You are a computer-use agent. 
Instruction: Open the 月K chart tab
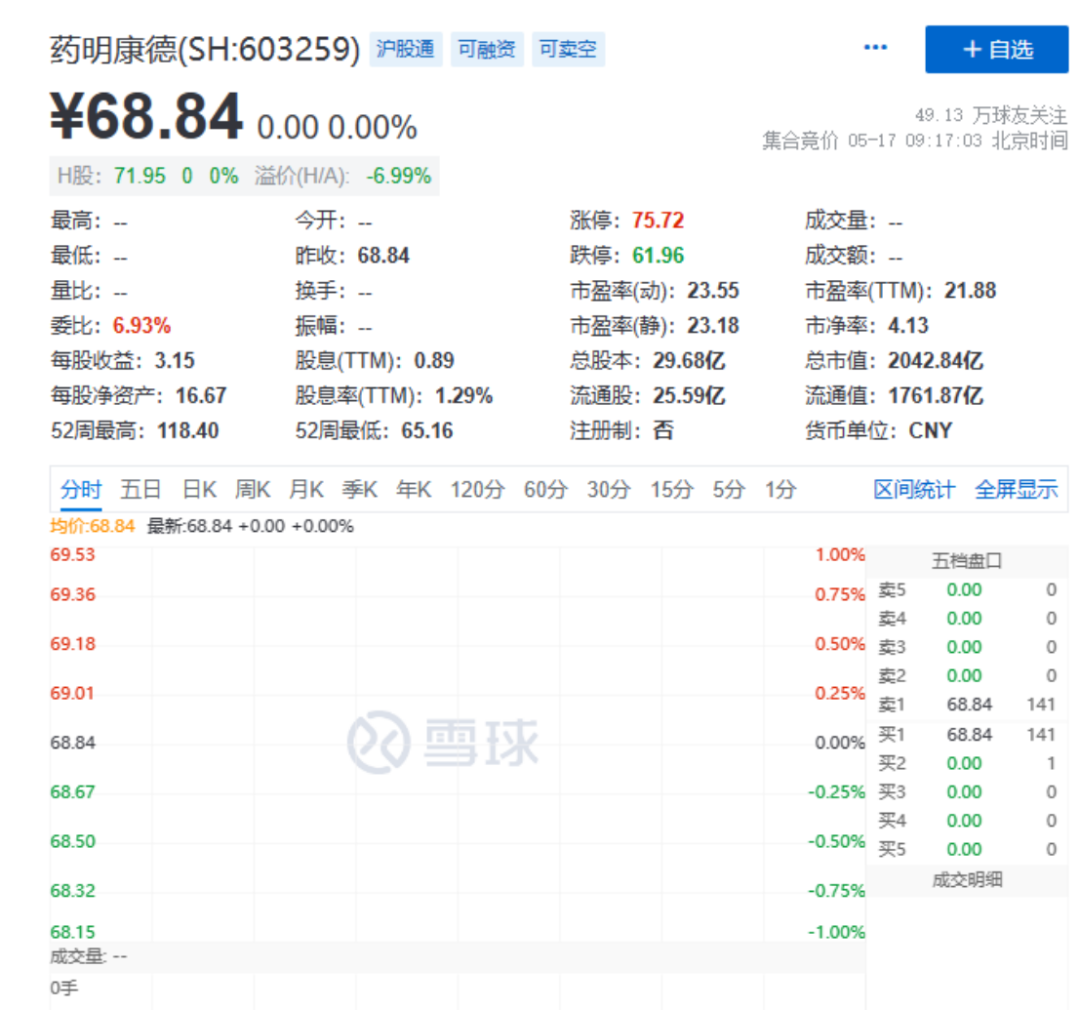point(306,490)
